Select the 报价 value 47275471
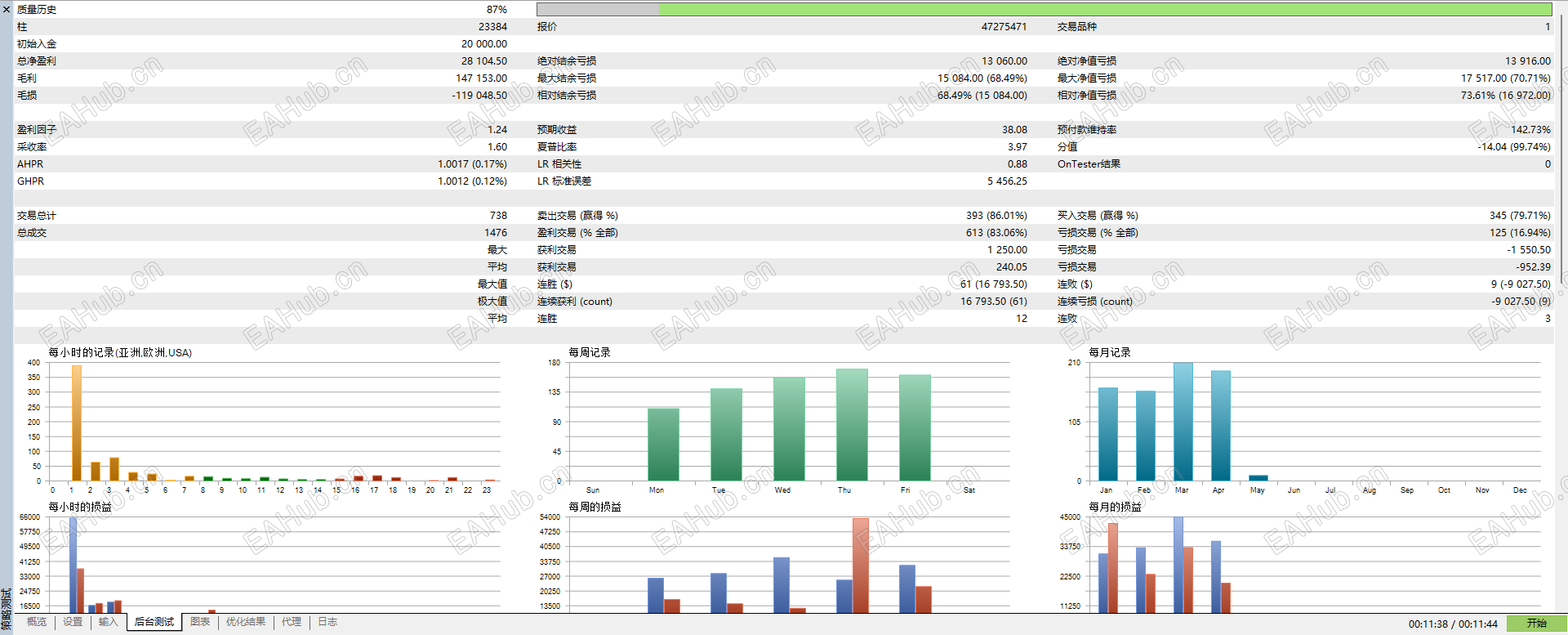 pos(1004,27)
